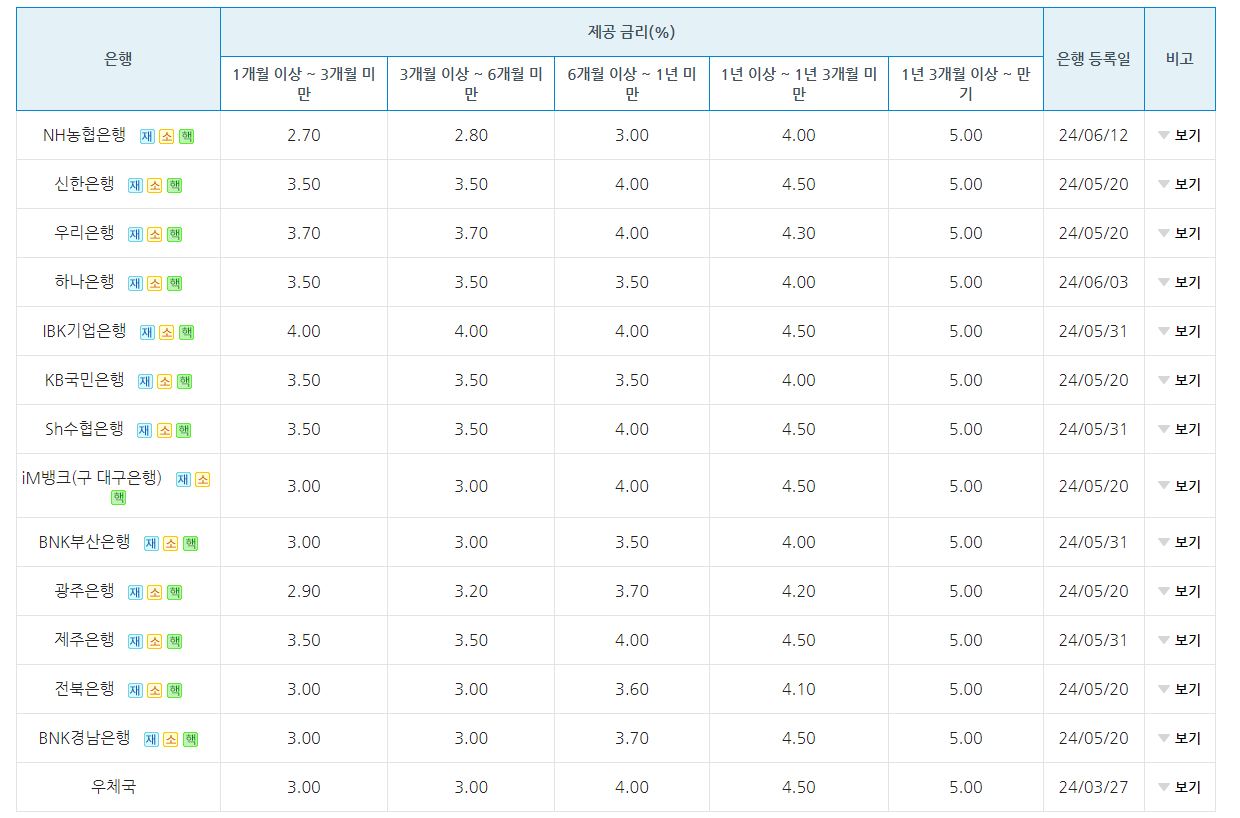Click the 핵 badge next to BNK부산은행
1240x818 pixels.
point(190,543)
